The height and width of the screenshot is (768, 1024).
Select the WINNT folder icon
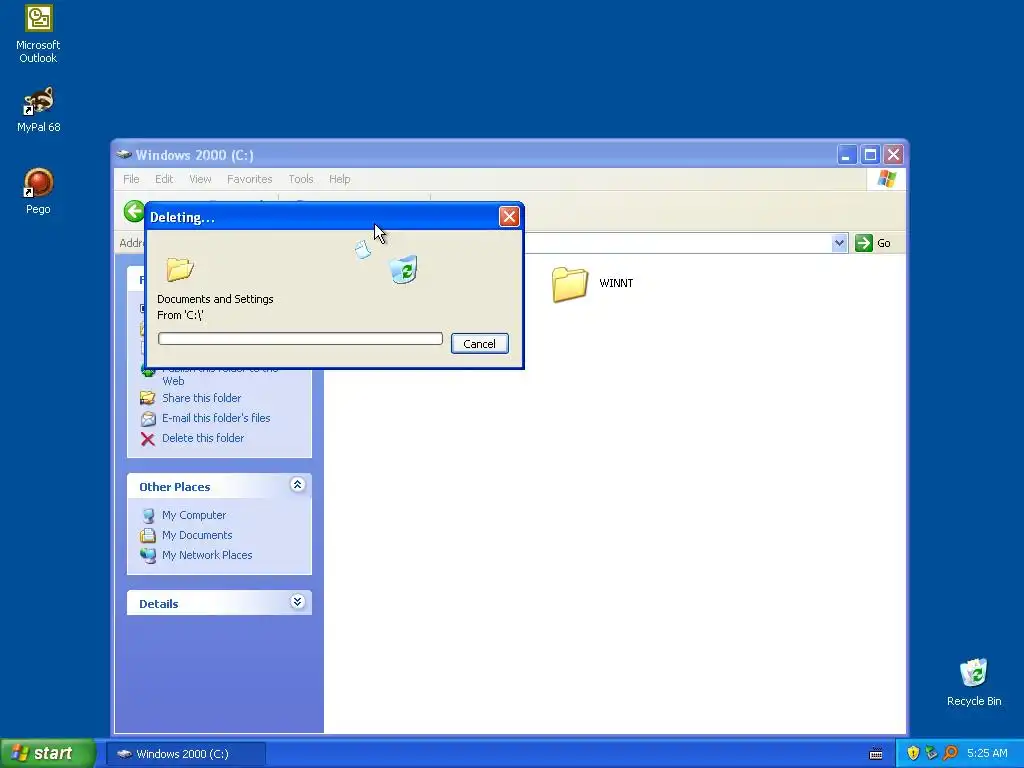[x=569, y=283]
